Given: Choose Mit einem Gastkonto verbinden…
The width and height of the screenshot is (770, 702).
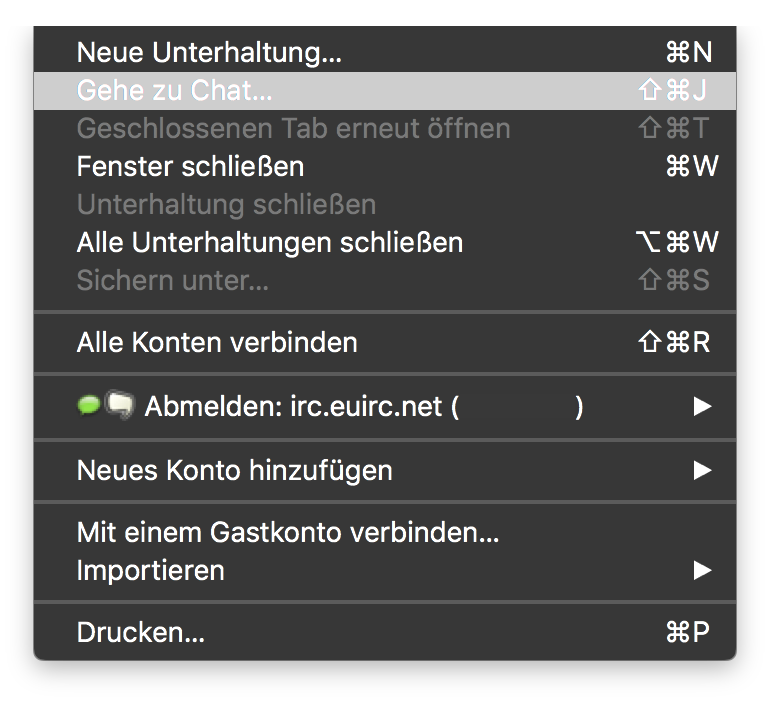Looking at the screenshot, I should point(287,532).
